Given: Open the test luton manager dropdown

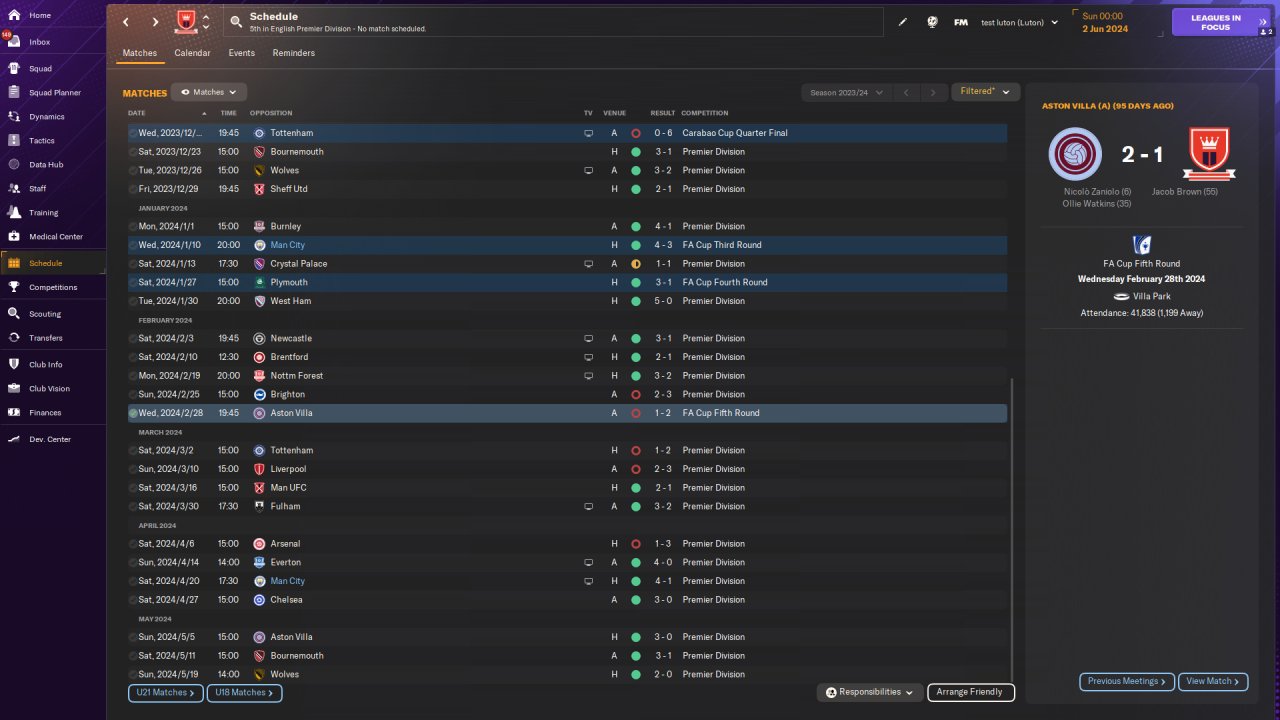Looking at the screenshot, I should pyautogui.click(x=1019, y=22).
